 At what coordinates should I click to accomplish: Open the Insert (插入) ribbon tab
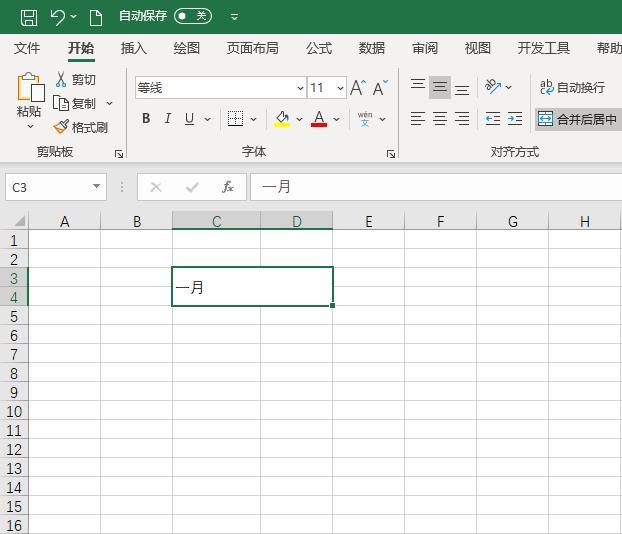tap(133, 48)
